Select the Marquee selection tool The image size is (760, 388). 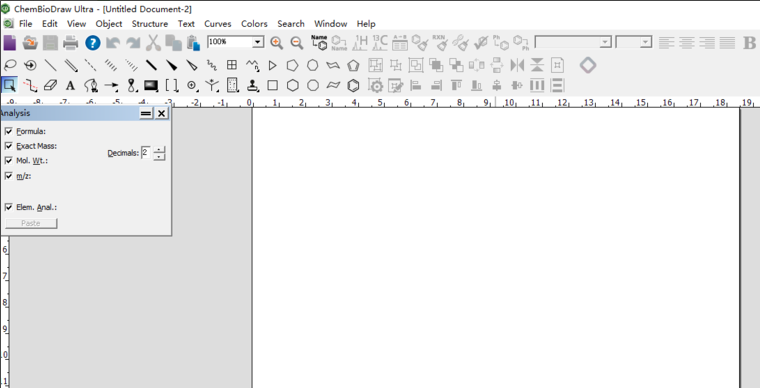click(x=10, y=86)
